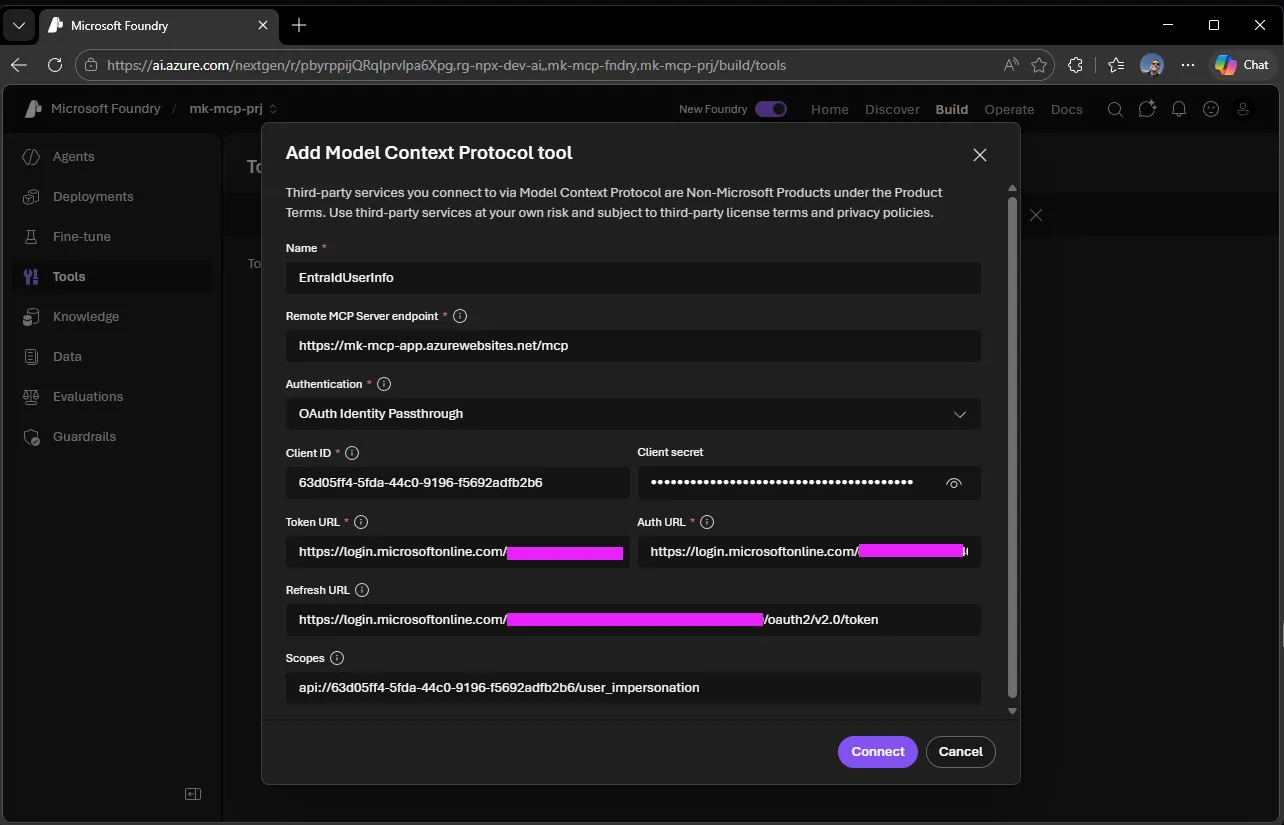View site information lock icon
This screenshot has width=1284, height=825.
coord(91,65)
